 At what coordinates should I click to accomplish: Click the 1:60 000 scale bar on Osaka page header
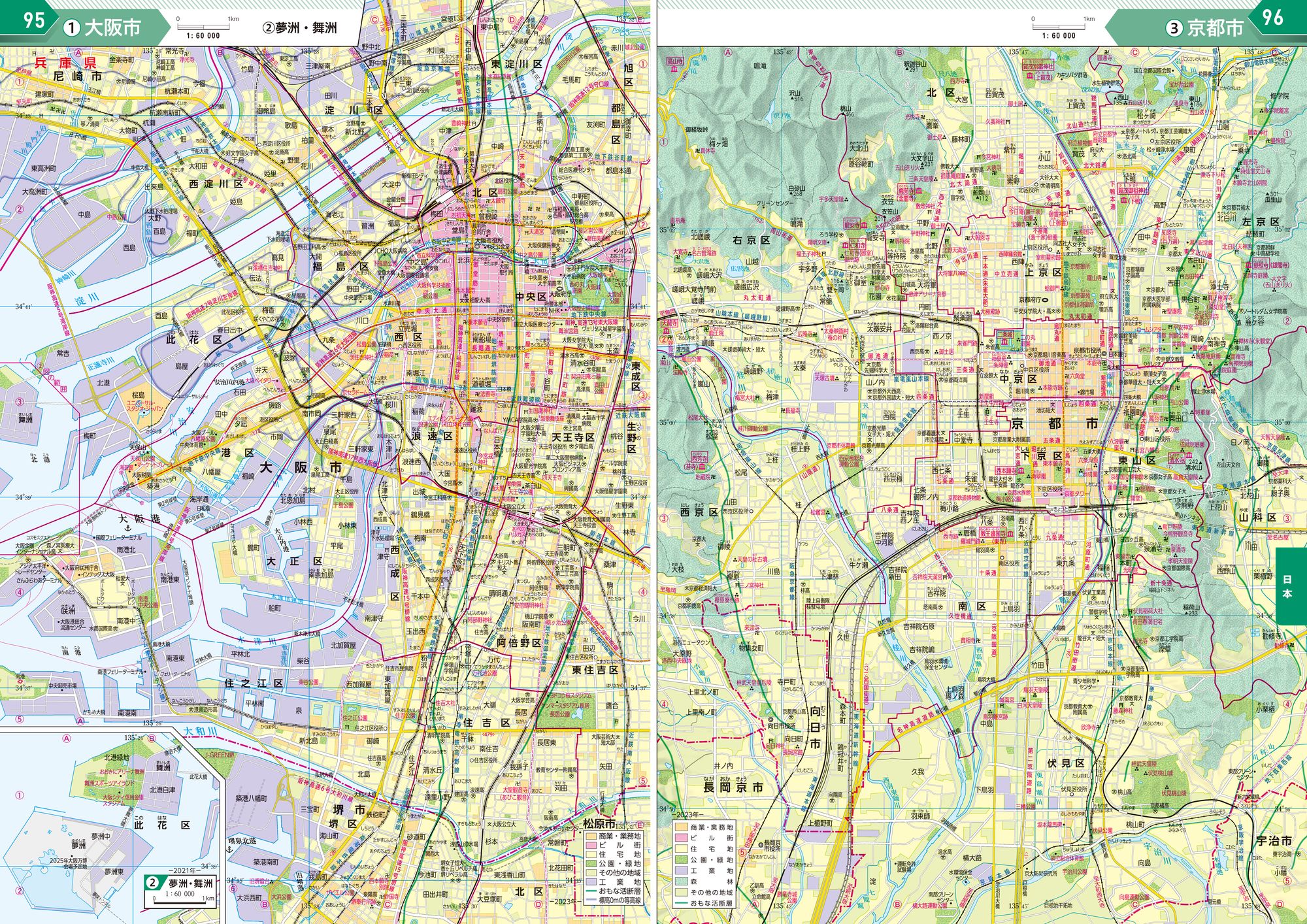click(x=207, y=27)
